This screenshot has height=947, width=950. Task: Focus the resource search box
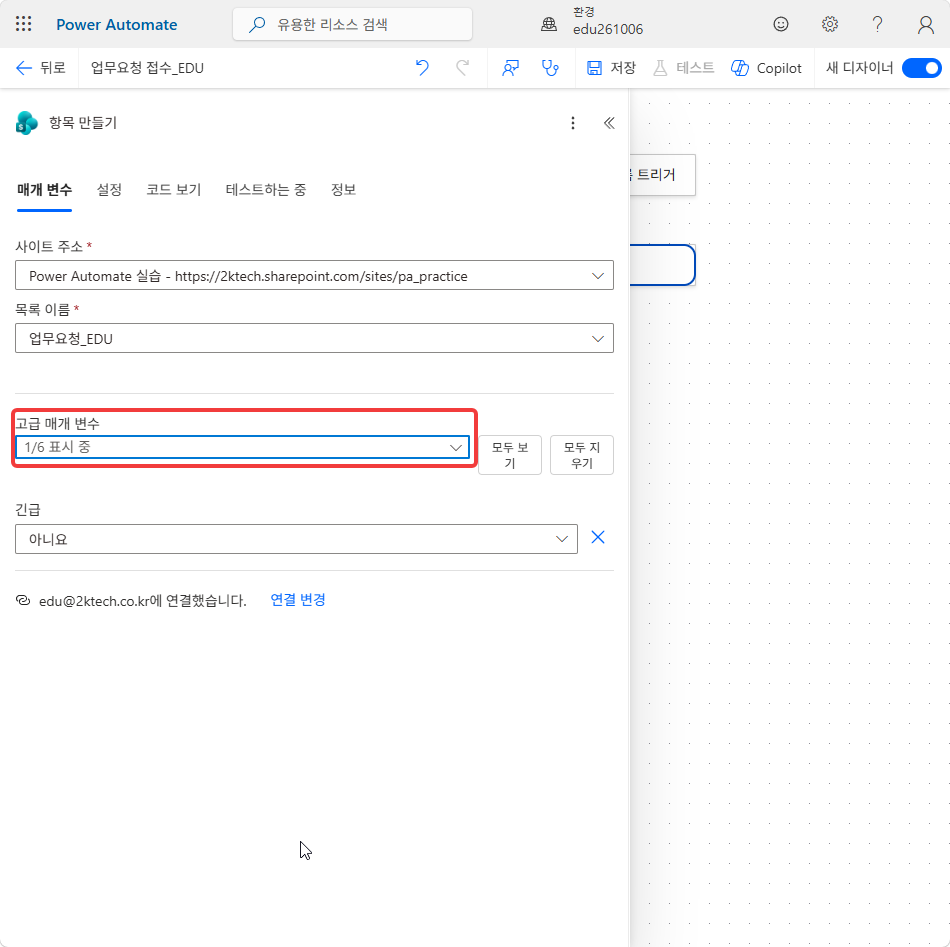[352, 24]
